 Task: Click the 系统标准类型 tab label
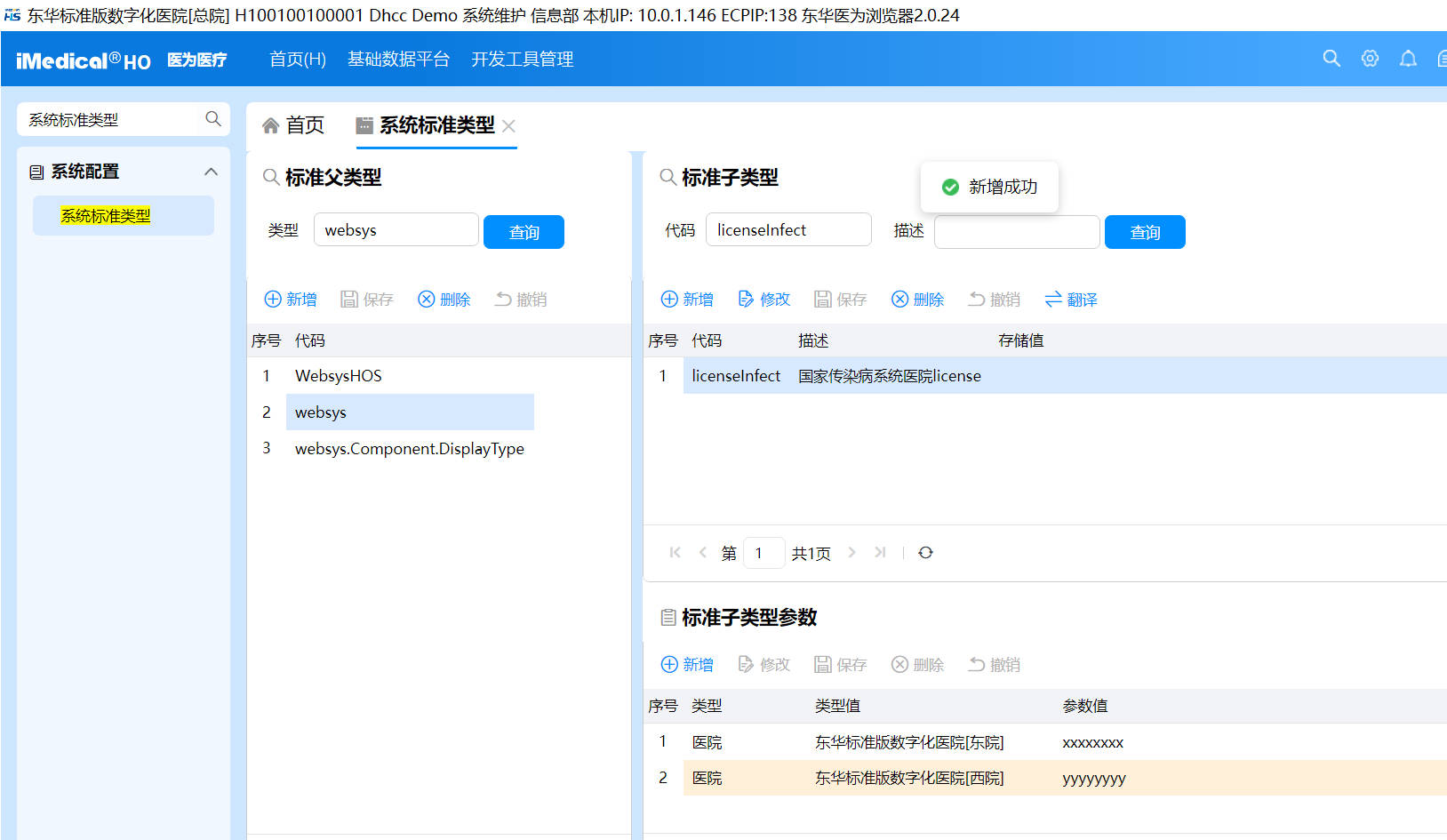pos(436,125)
